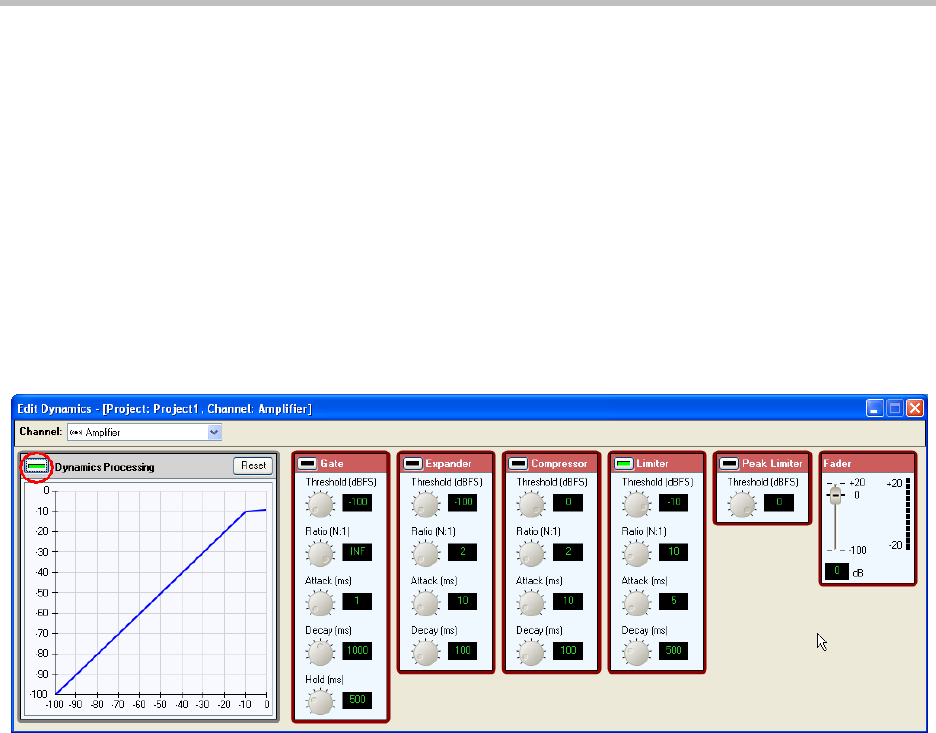Toggle the Dynamics Processing enable button
This screenshot has width=936, height=733.
click(38, 467)
